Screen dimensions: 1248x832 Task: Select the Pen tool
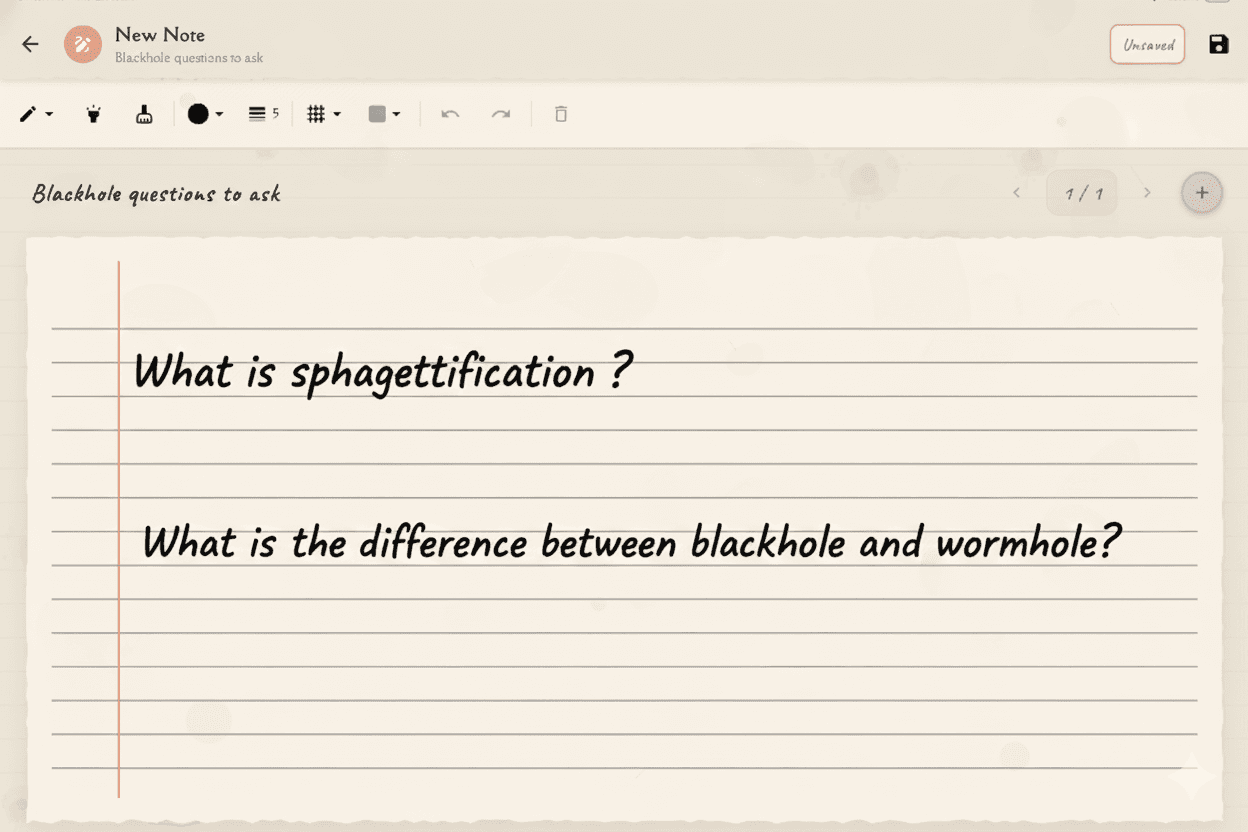(27, 114)
